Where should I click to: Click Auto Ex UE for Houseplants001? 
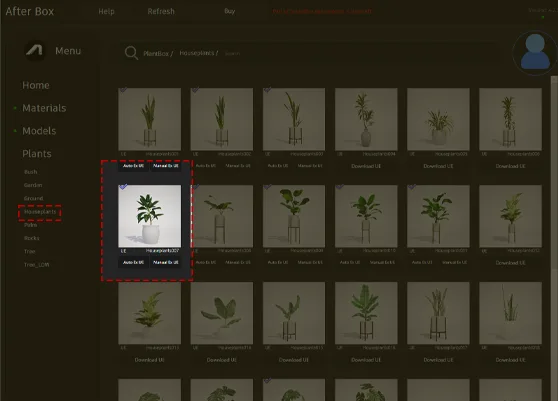click(133, 166)
